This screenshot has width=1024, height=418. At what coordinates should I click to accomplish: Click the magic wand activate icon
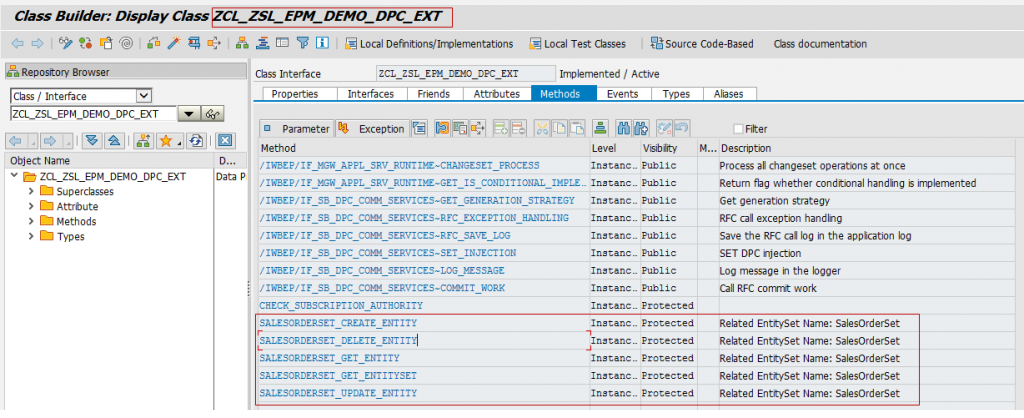pos(173,44)
